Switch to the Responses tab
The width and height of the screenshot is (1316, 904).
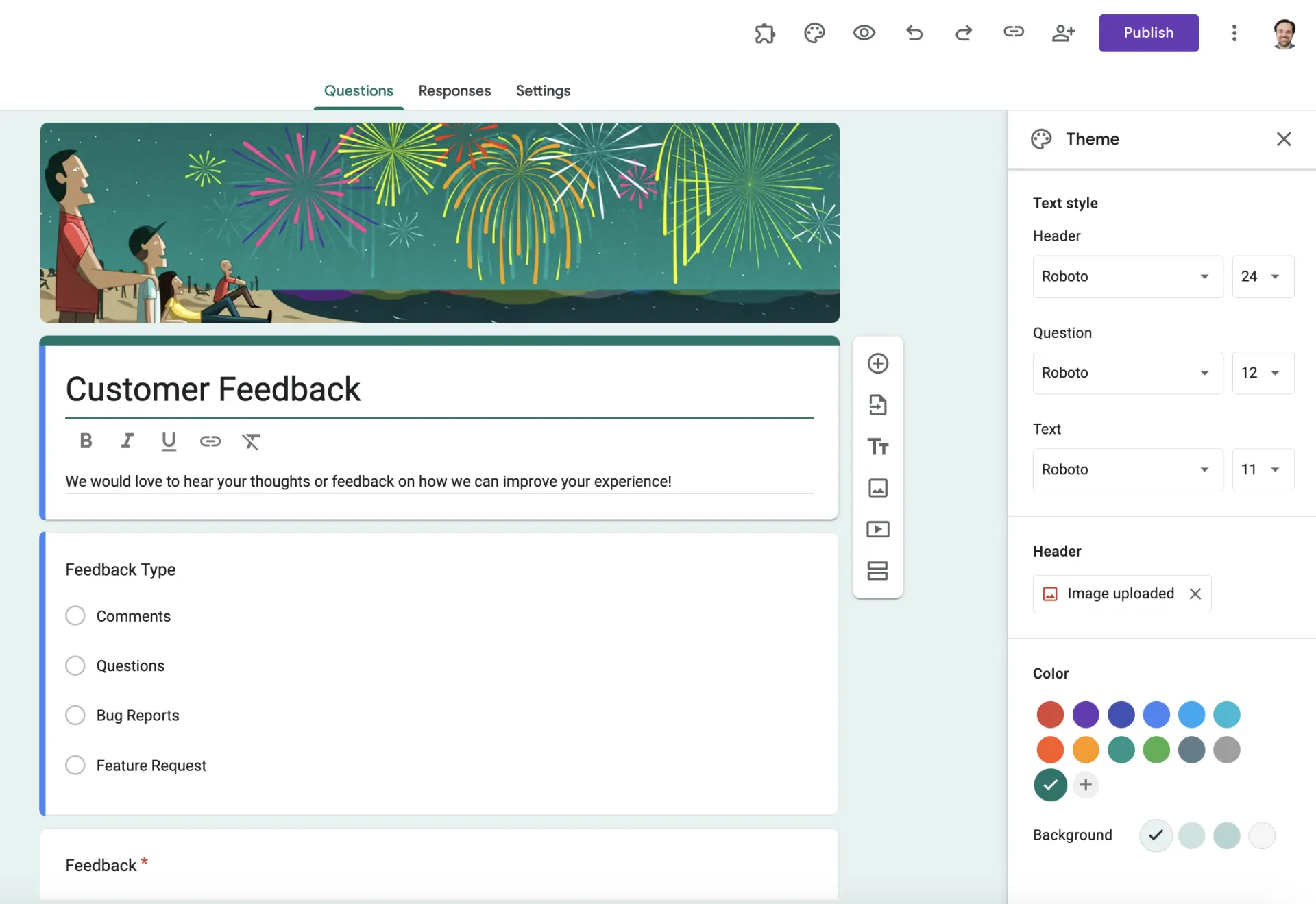tap(454, 90)
